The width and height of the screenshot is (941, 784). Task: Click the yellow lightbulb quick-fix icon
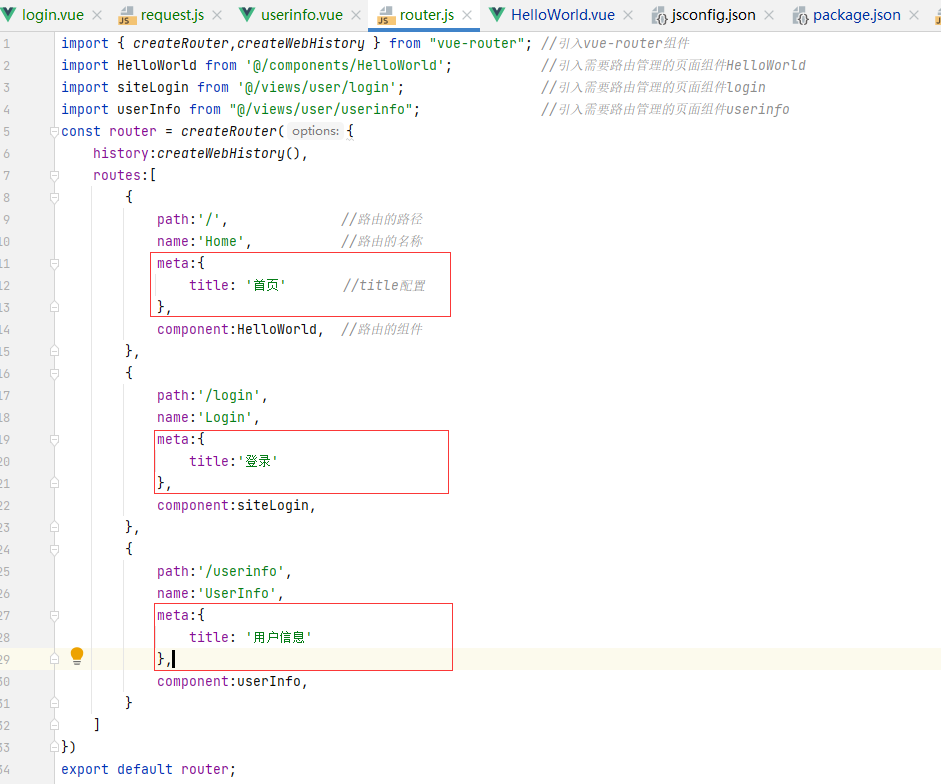tap(77, 656)
